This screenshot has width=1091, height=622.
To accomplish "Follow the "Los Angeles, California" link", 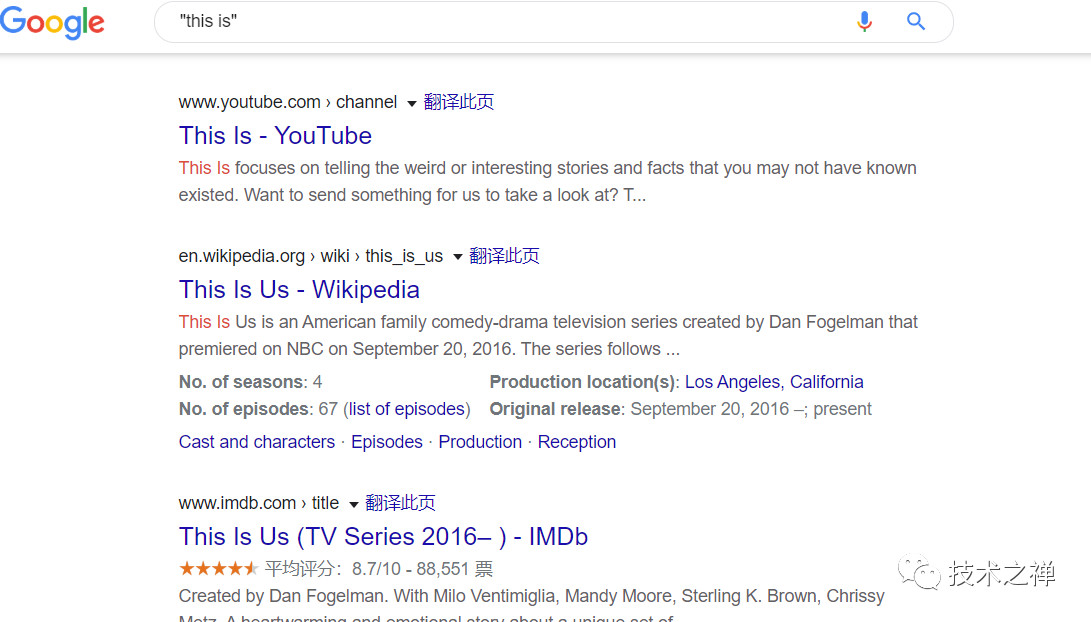I will (774, 382).
